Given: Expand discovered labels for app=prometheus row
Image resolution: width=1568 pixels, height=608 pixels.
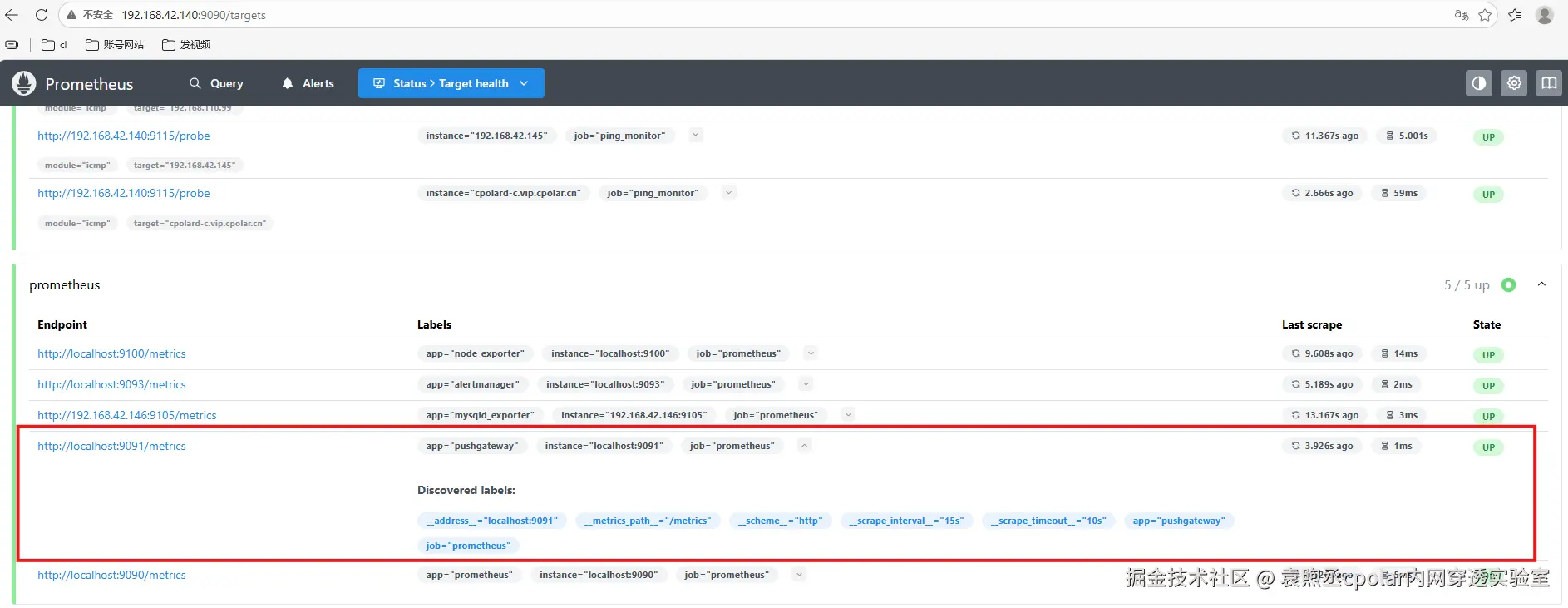Looking at the screenshot, I should click(799, 574).
